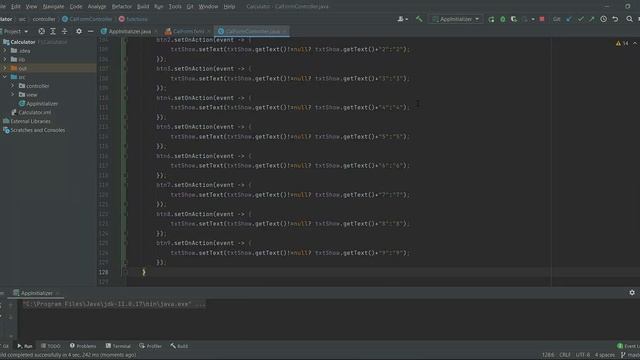The width and height of the screenshot is (640, 360).
Task: Open the Refactor menu
Action: [122, 7]
